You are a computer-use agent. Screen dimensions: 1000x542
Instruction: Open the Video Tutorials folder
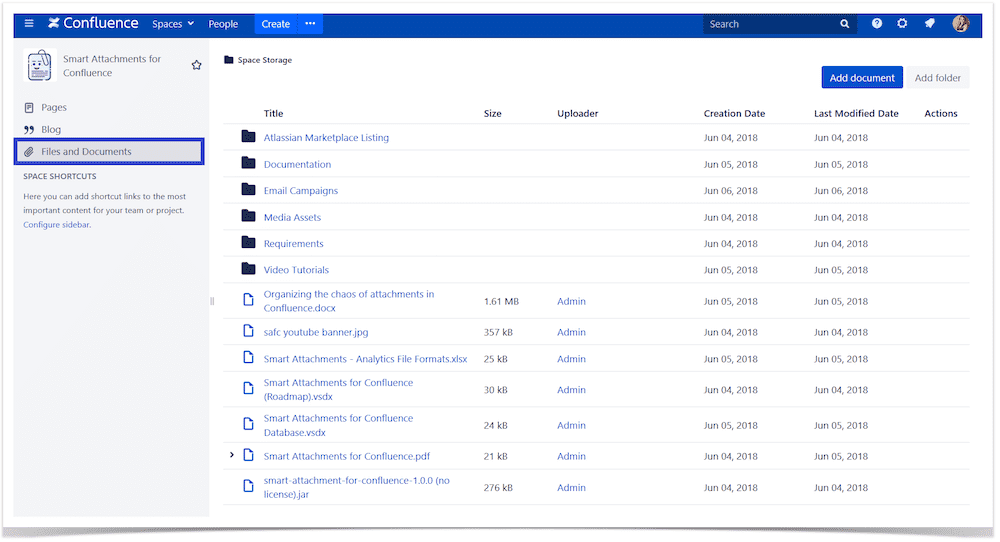click(x=296, y=270)
